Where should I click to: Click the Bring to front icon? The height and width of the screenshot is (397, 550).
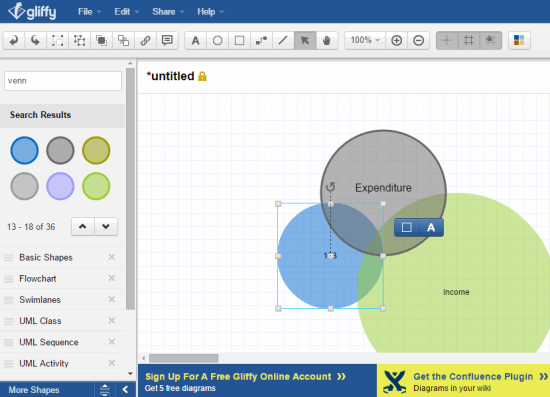tap(101, 41)
